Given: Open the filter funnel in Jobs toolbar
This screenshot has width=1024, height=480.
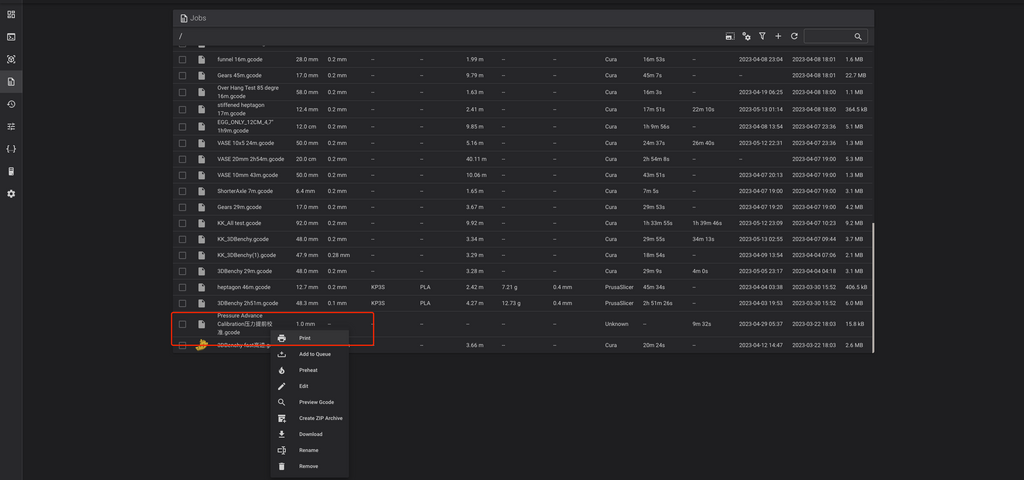Looking at the screenshot, I should click(762, 37).
